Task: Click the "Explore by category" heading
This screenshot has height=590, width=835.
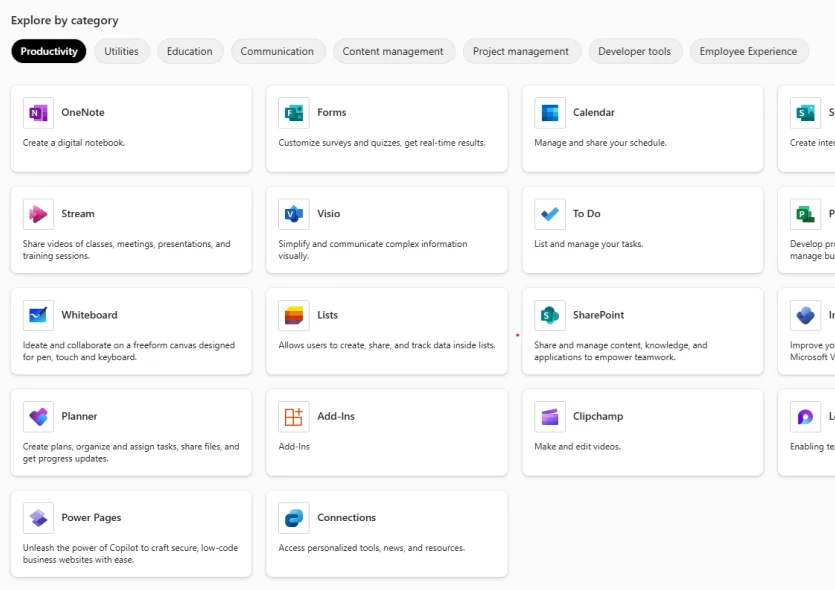Action: (x=65, y=20)
